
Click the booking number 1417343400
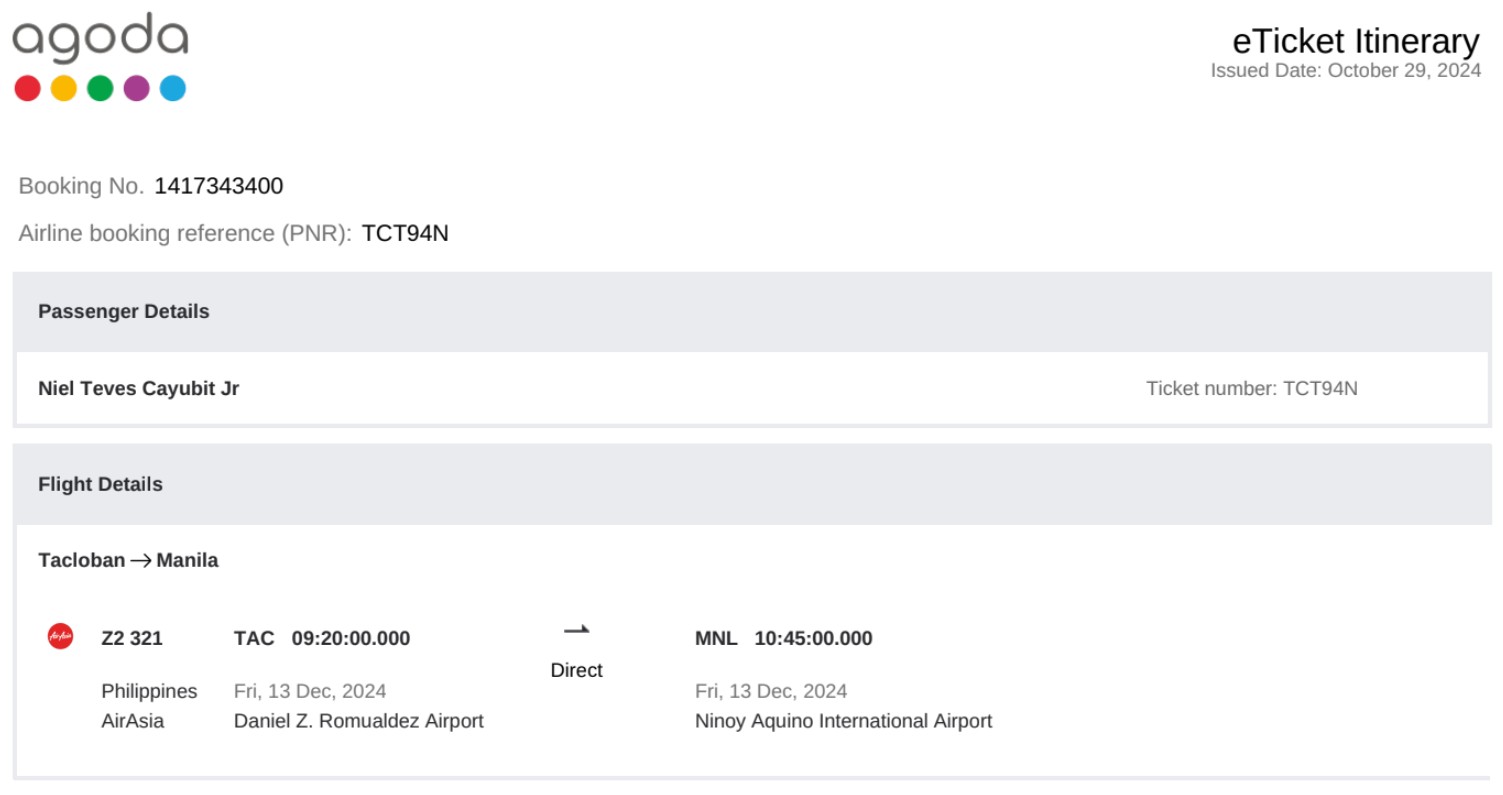pyautogui.click(x=219, y=186)
